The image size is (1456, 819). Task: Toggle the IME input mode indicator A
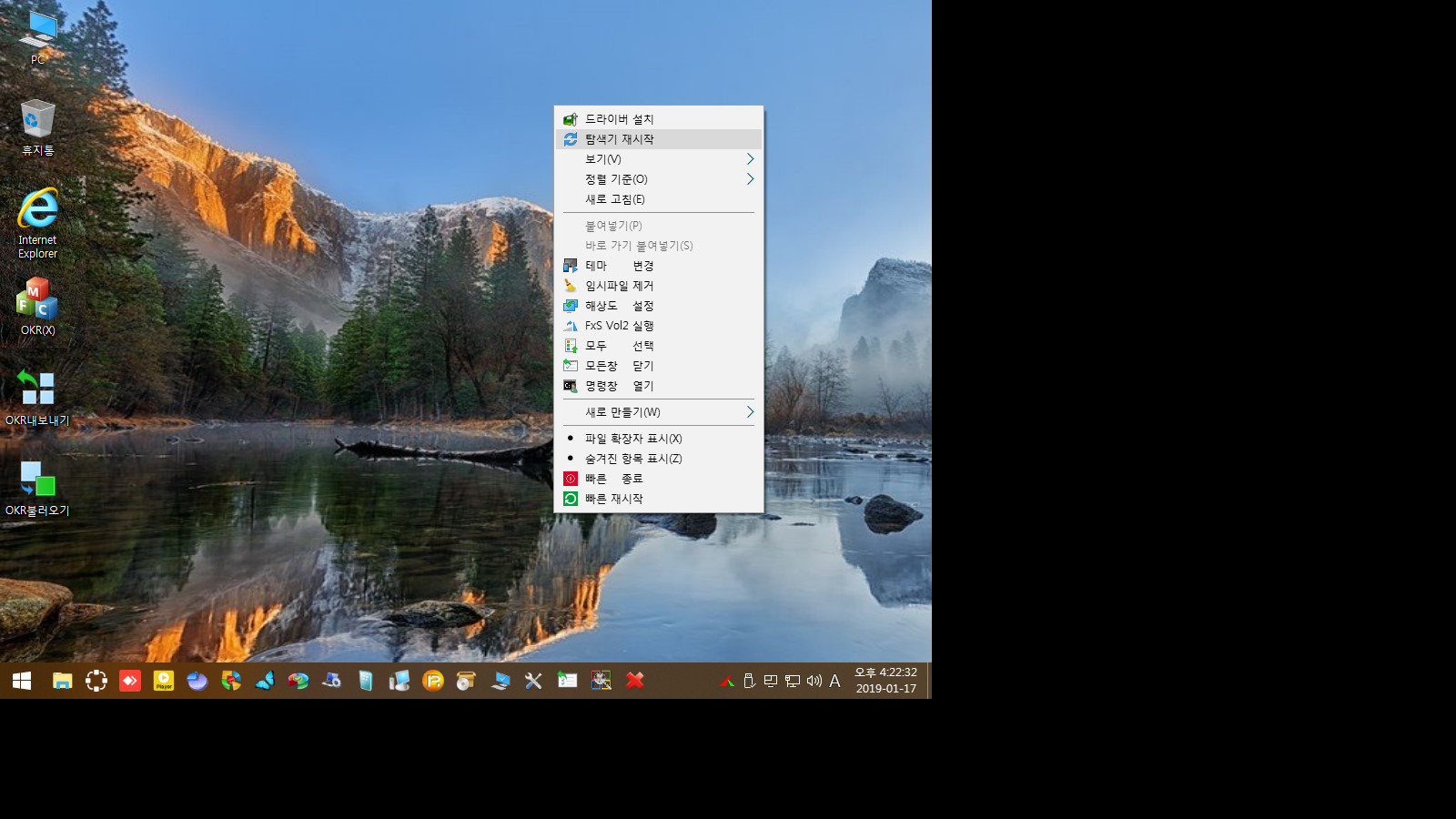(834, 681)
